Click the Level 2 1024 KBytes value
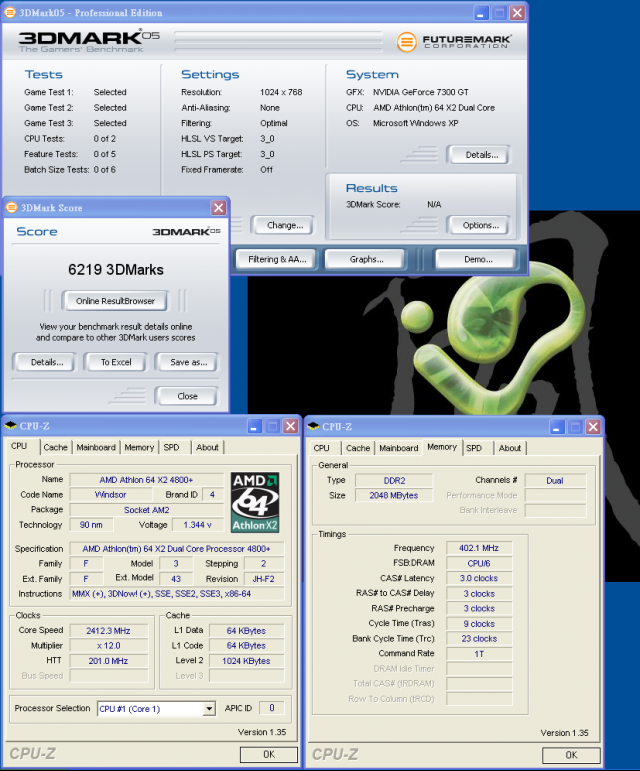Screen dimensions: 640x771 [246, 661]
